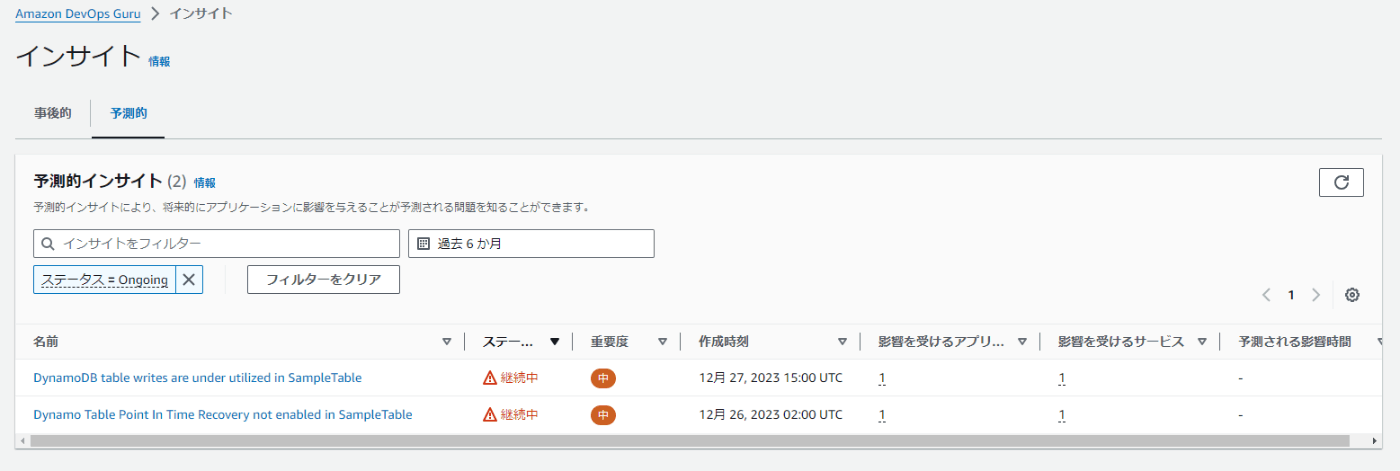Sort by 影響を受けるサービス column arrow
Screen dimensions: 1400x471
(x=1202, y=342)
